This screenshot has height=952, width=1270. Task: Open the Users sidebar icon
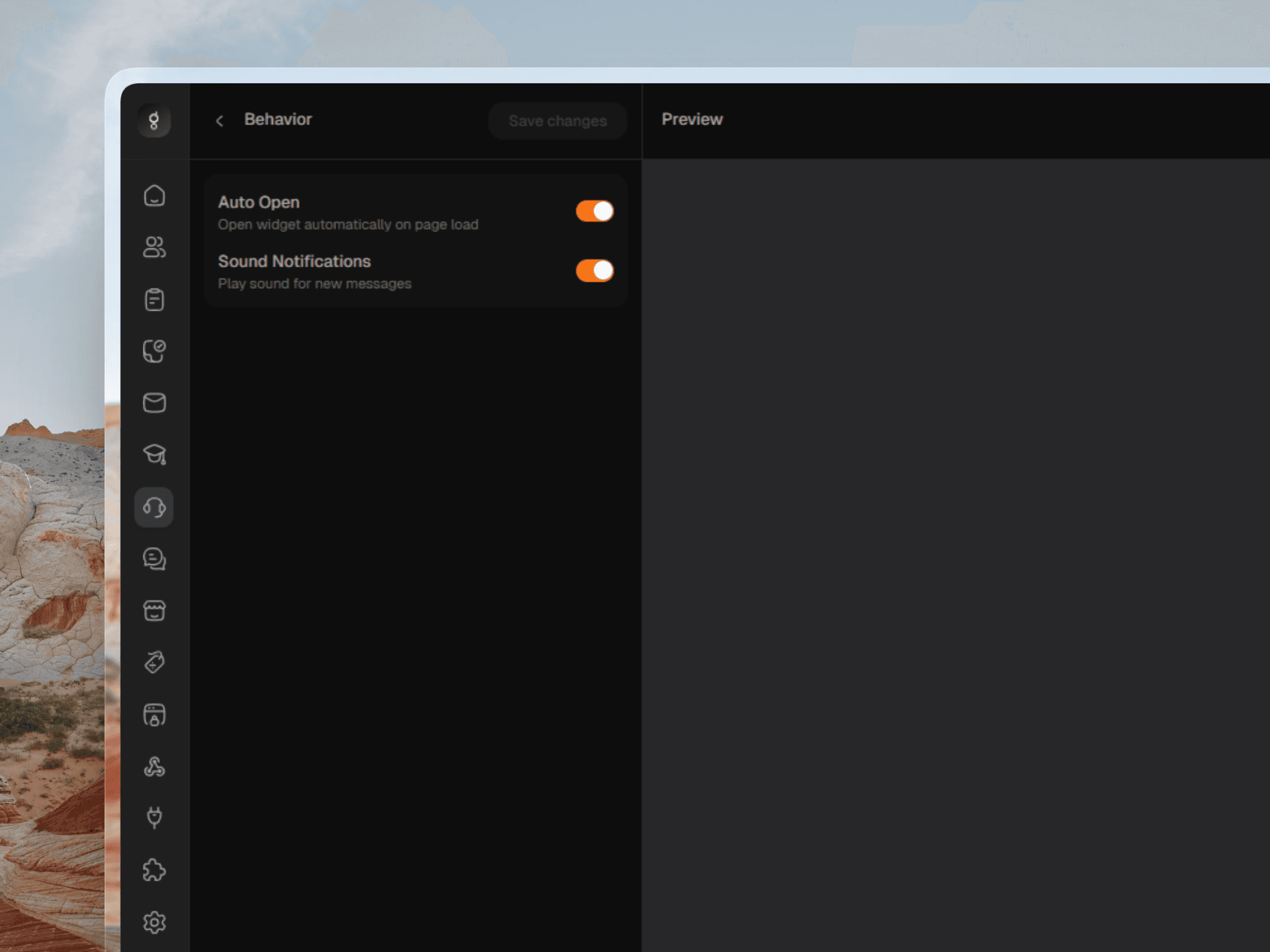[154, 247]
